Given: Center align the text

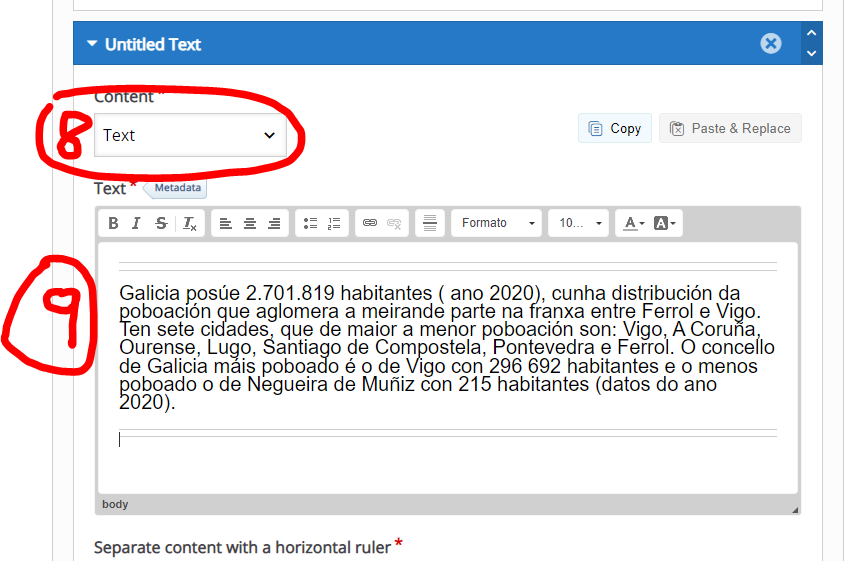Looking at the screenshot, I should pyautogui.click(x=250, y=223).
